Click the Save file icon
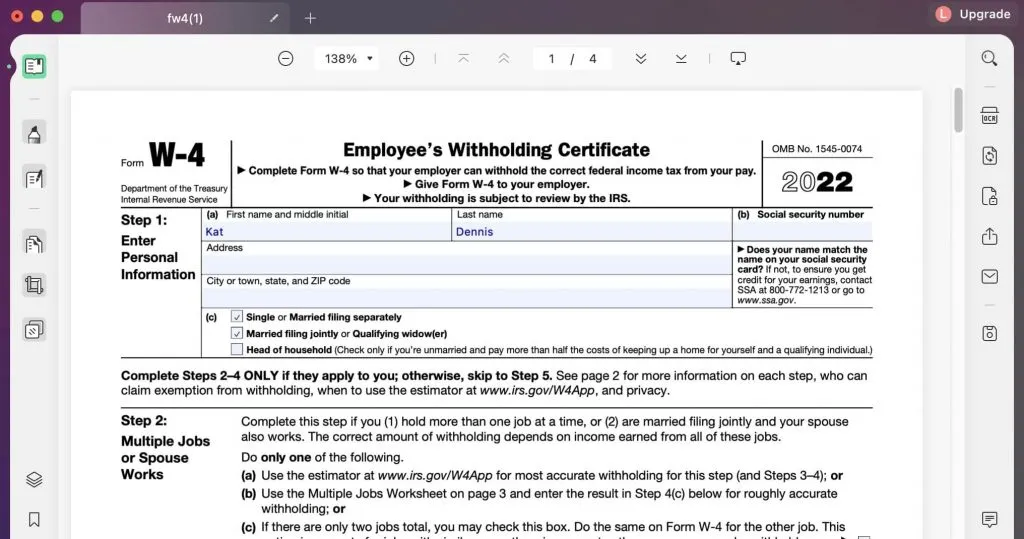Screen dimensions: 1024x539 click(x=989, y=333)
